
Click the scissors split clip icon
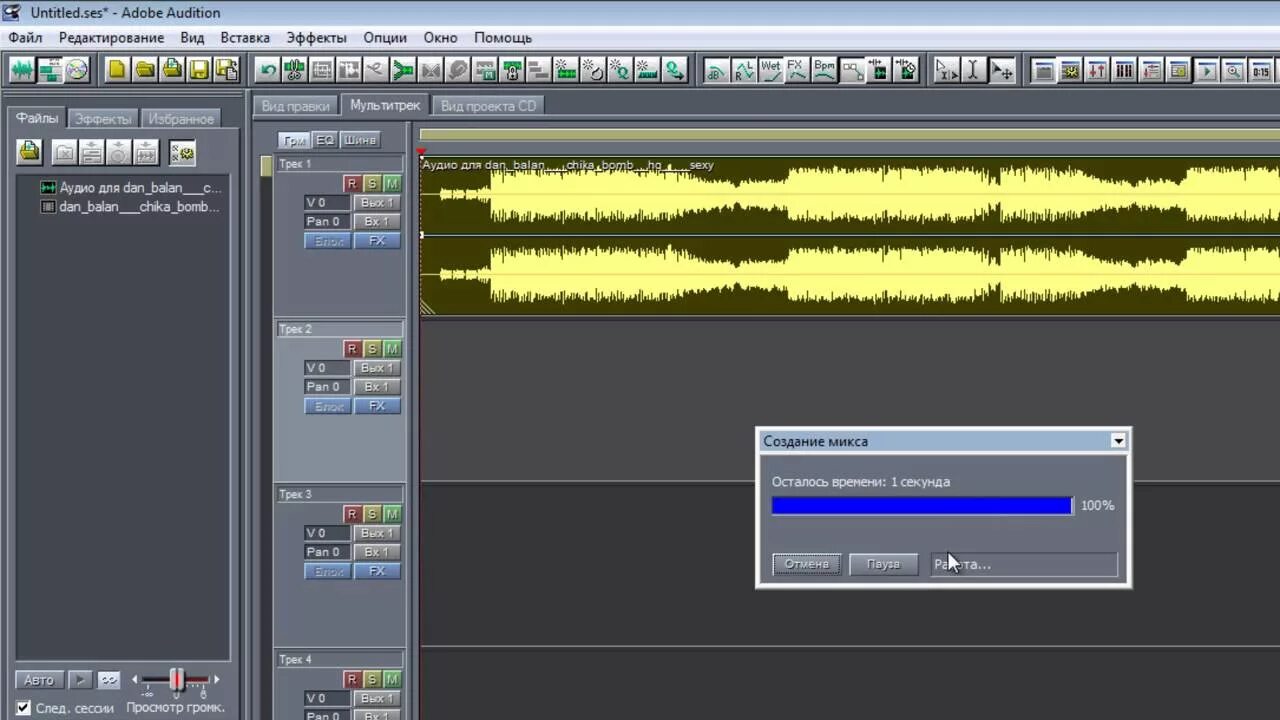click(x=294, y=70)
